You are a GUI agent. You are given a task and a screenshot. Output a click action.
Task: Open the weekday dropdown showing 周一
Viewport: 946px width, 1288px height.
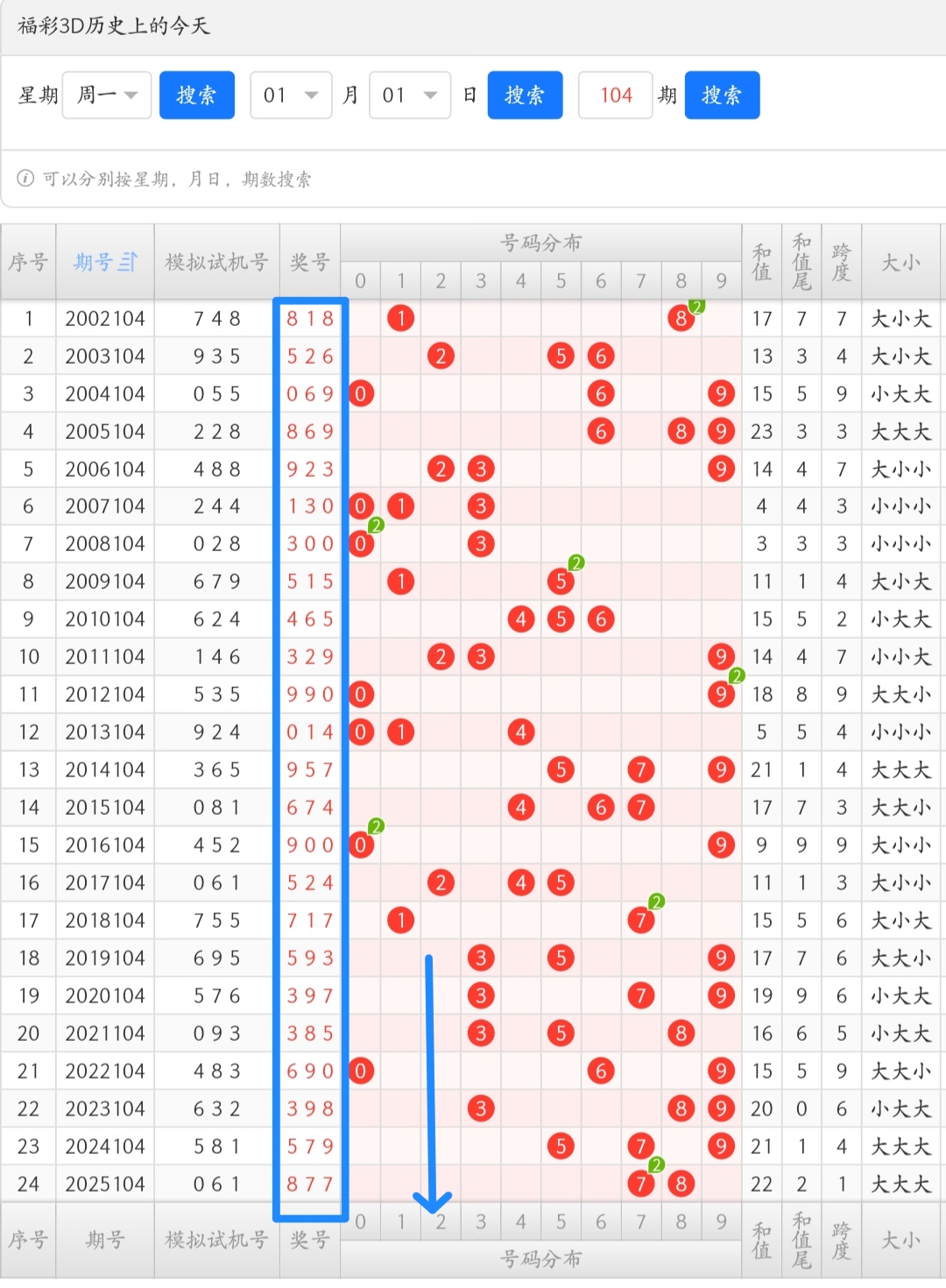click(x=107, y=95)
